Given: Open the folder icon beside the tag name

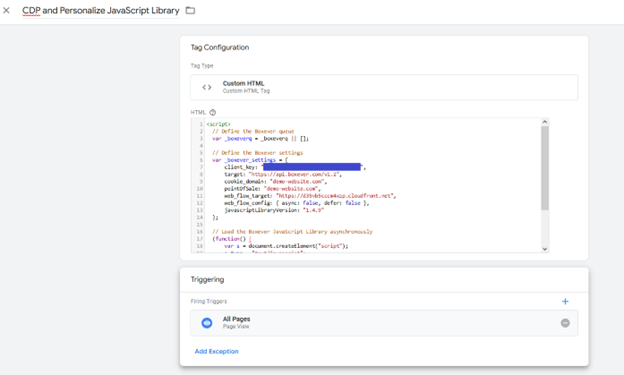Looking at the screenshot, I should (191, 10).
